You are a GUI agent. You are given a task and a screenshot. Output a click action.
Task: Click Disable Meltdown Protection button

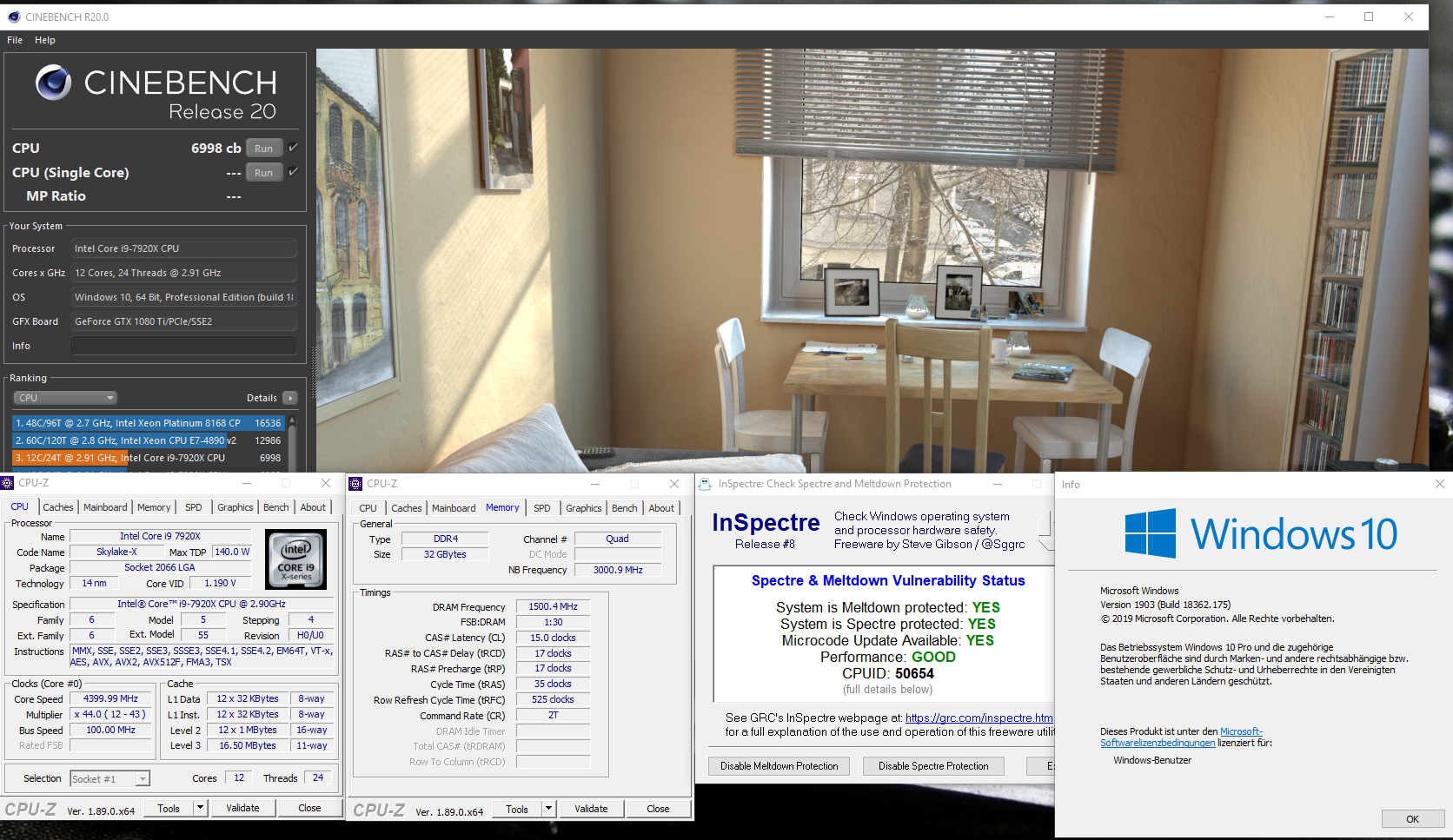[780, 766]
